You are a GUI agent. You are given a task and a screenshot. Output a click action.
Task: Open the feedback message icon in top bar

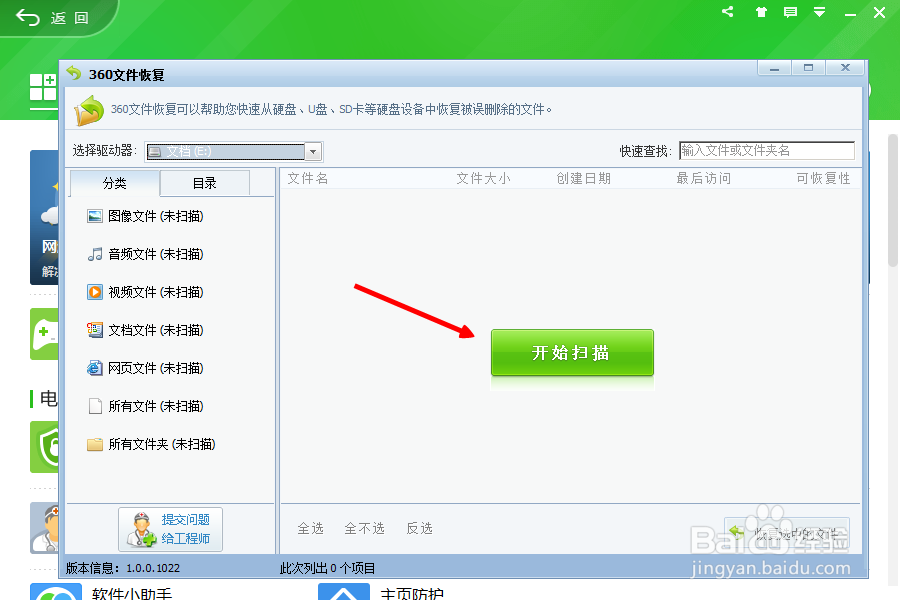tap(790, 12)
